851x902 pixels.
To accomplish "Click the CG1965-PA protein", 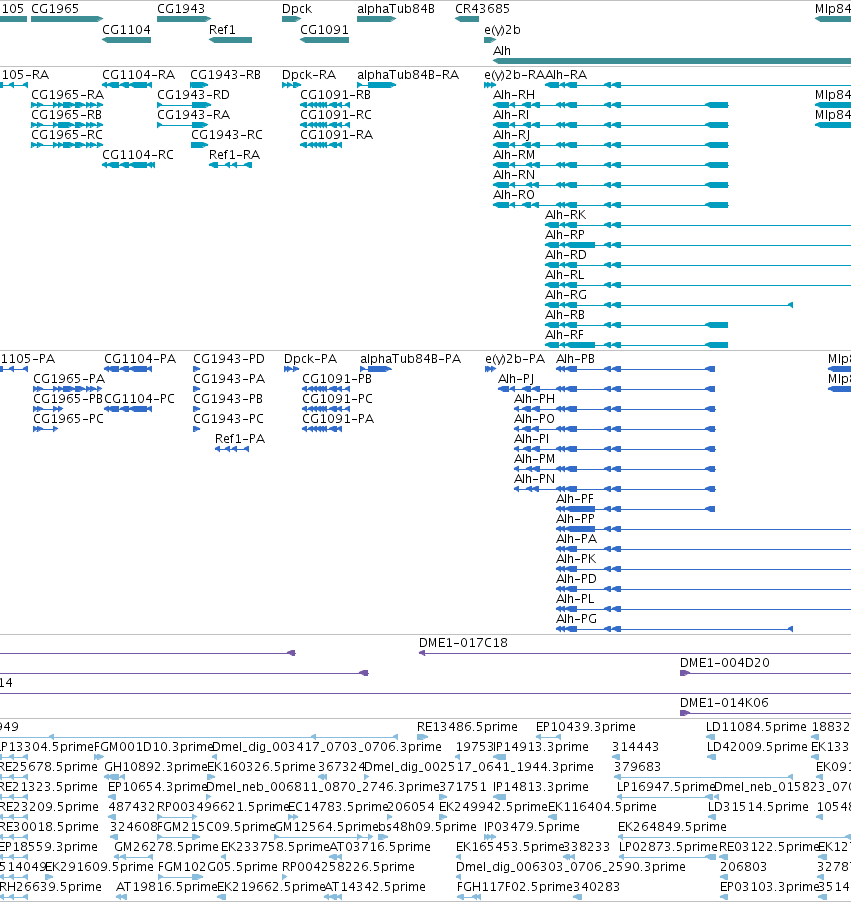I will pos(68,389).
